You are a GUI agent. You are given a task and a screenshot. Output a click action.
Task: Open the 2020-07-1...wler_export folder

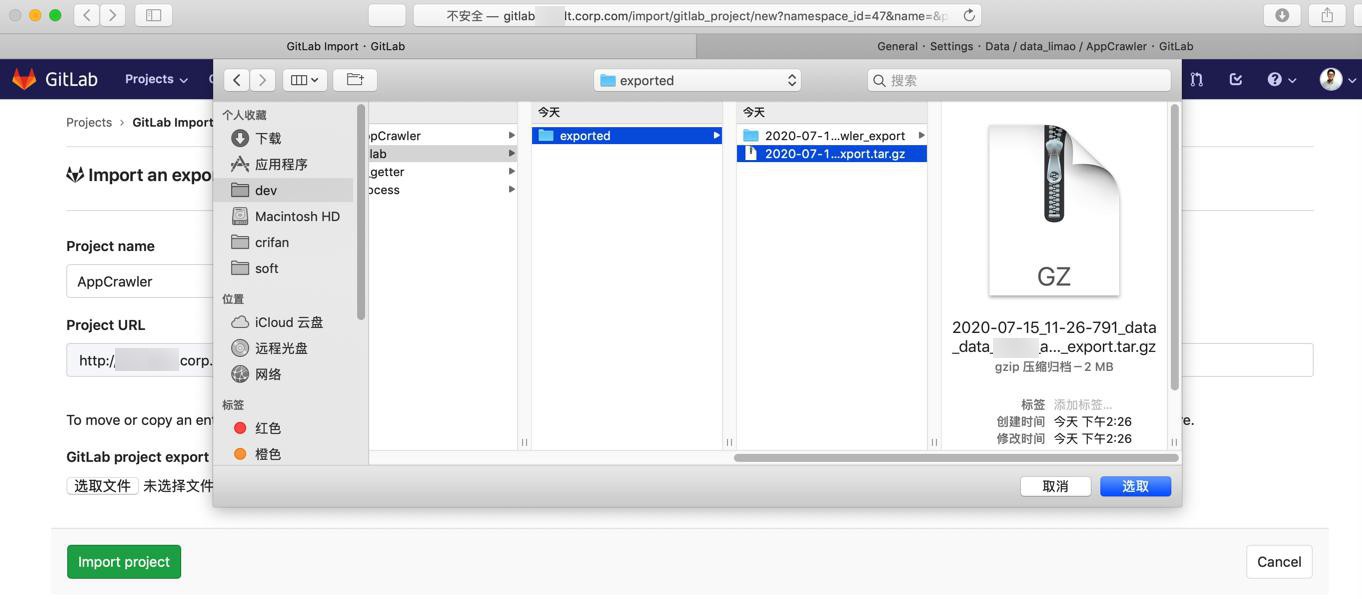coord(832,135)
